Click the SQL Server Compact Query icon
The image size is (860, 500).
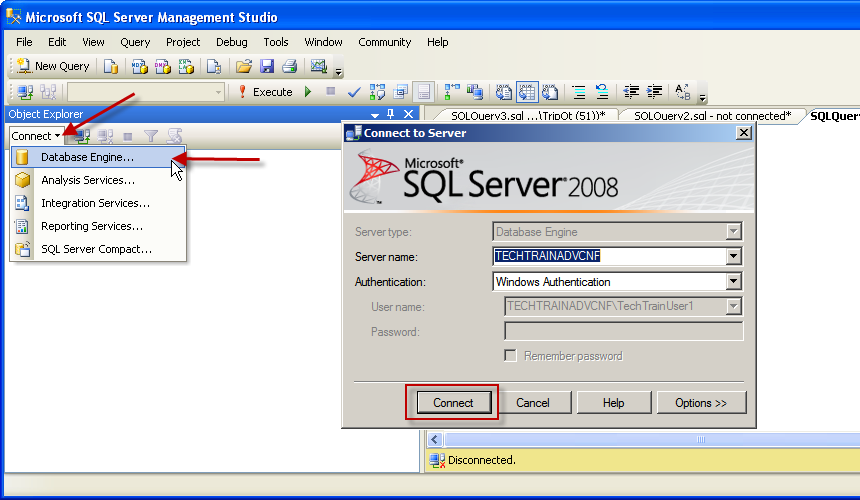click(213, 66)
